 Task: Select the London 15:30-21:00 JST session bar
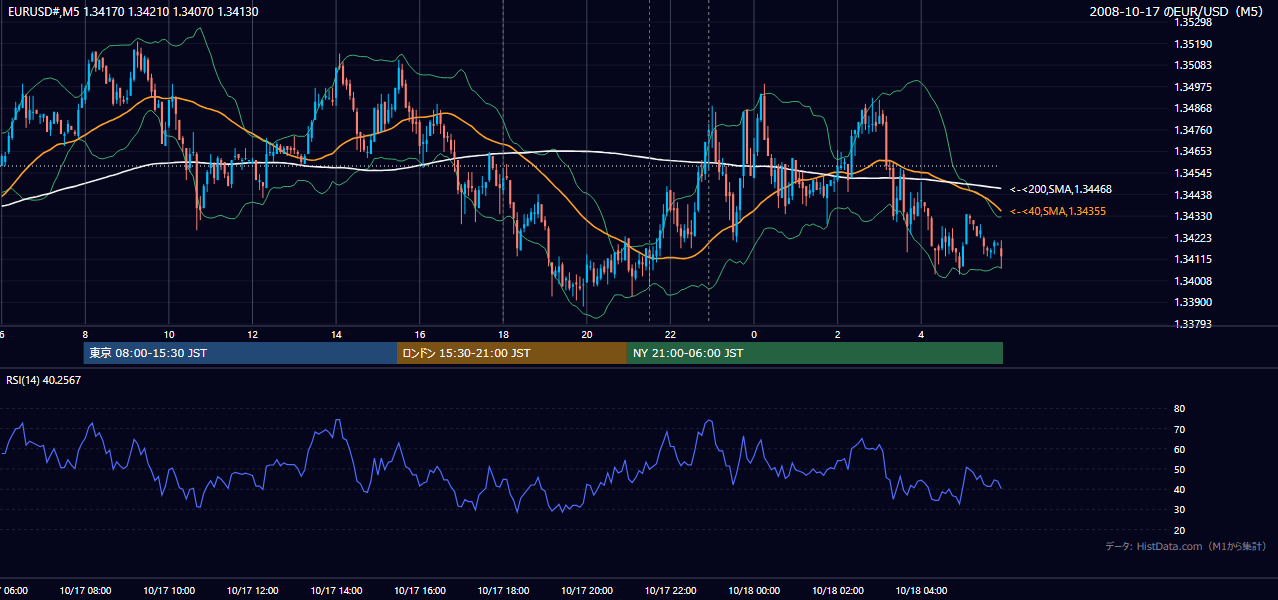click(512, 353)
